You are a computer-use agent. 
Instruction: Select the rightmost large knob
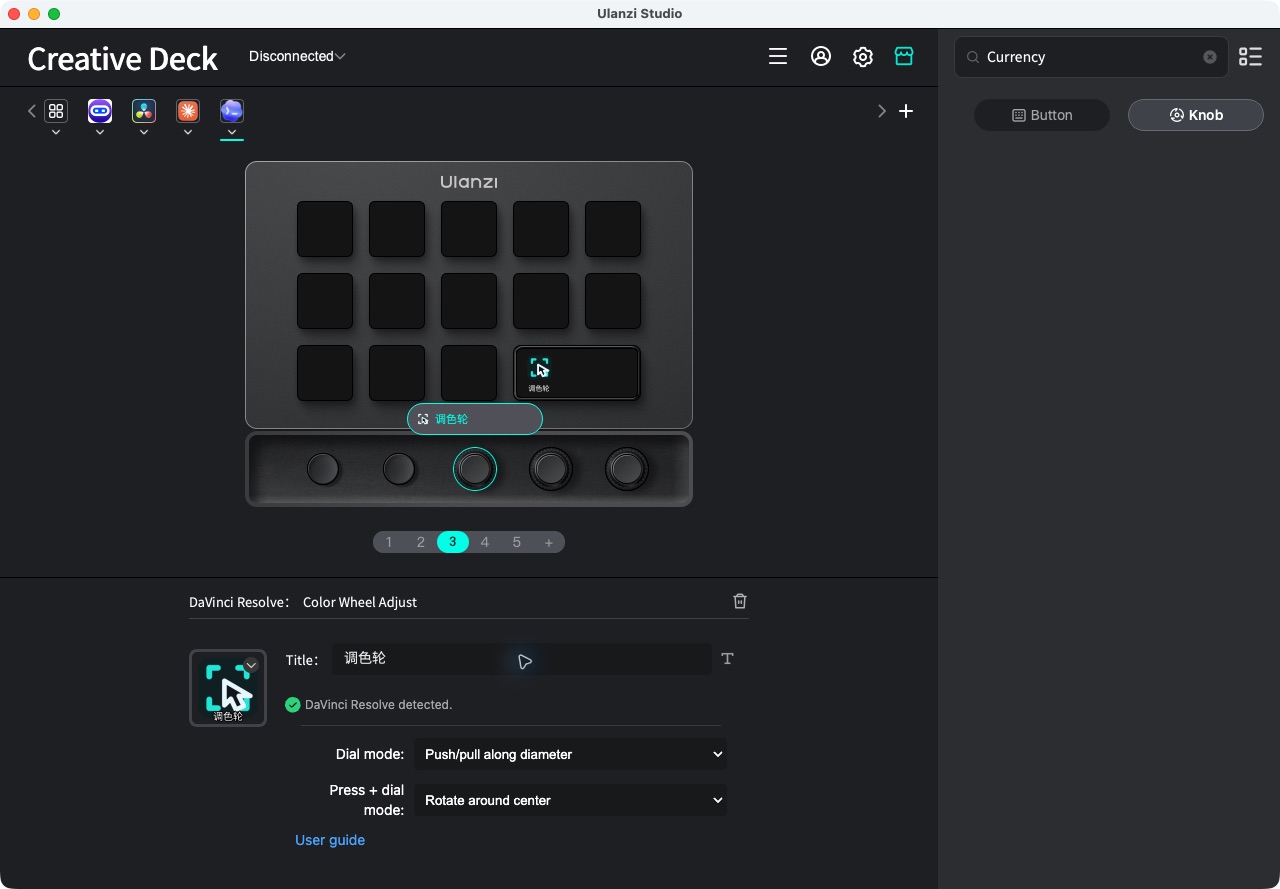coord(627,469)
